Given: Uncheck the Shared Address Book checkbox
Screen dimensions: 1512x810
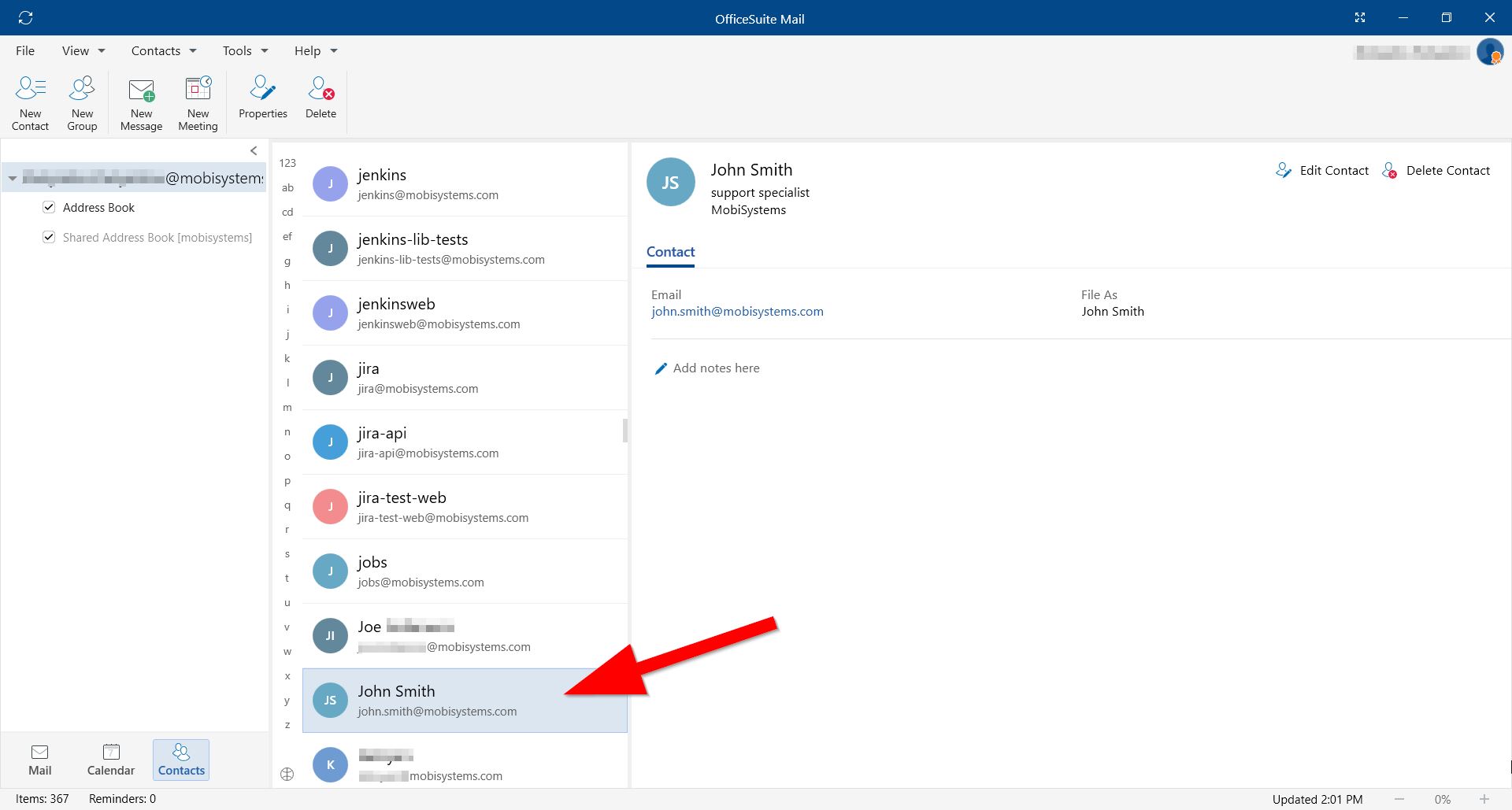Looking at the screenshot, I should coord(49,237).
